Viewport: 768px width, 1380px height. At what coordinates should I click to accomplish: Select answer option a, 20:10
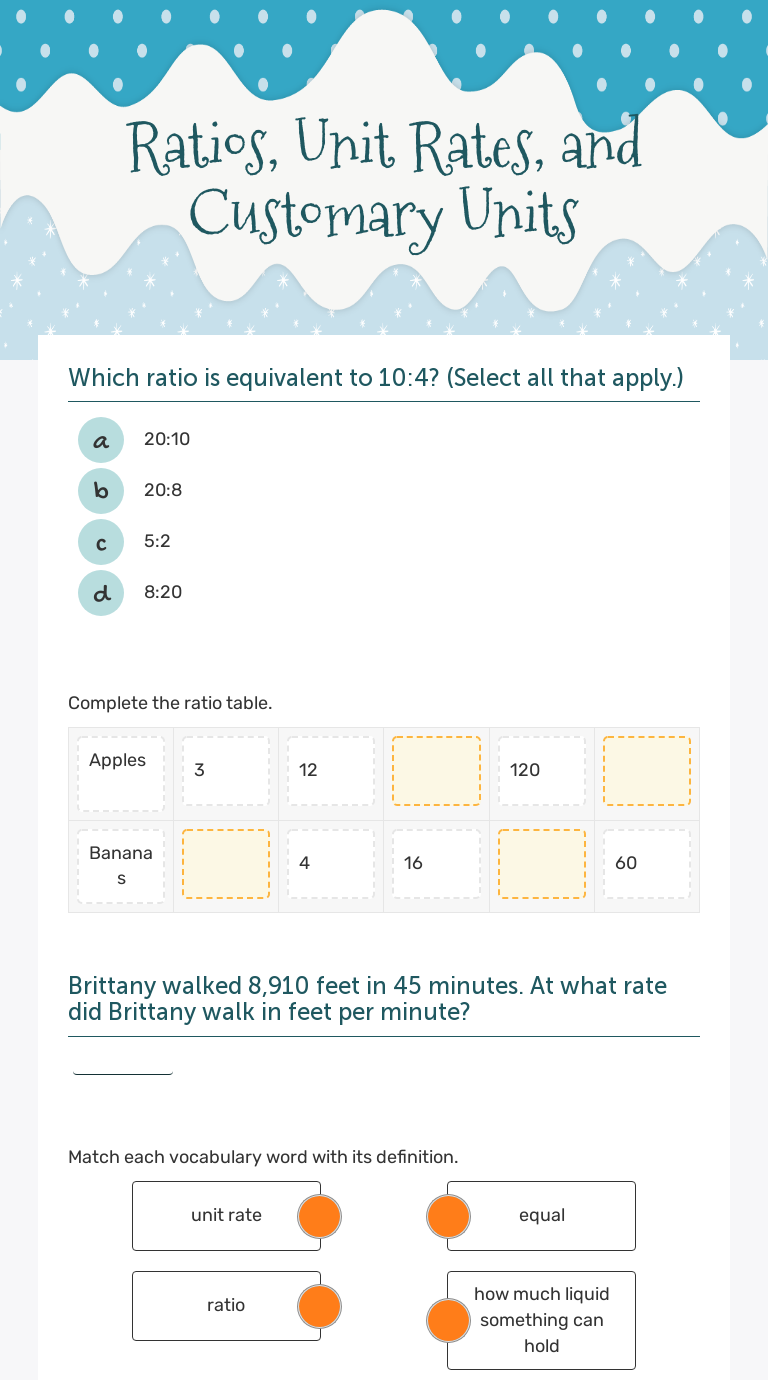point(101,439)
